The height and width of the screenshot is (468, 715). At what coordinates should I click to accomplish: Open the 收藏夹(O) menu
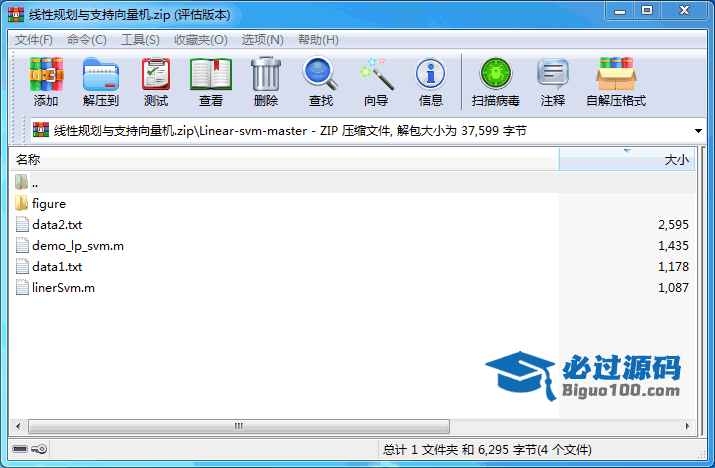click(201, 40)
